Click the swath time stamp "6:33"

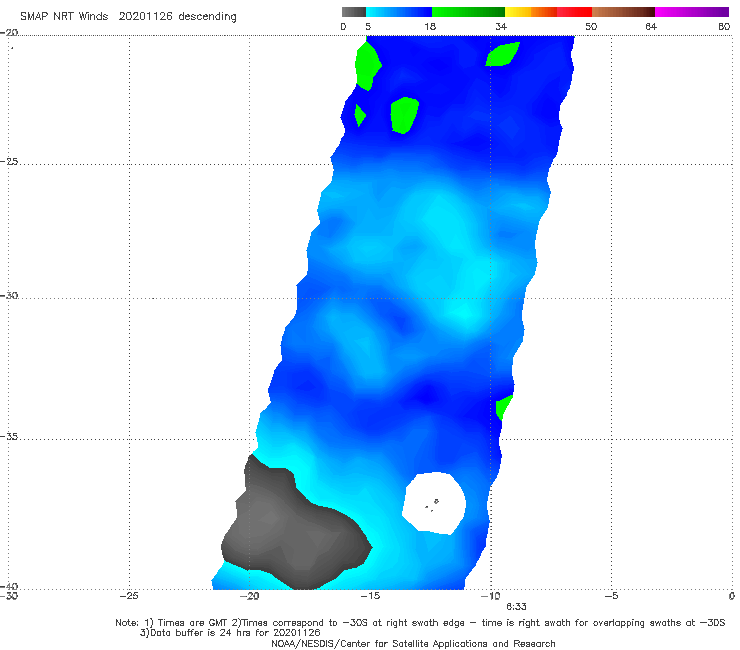click(516, 607)
